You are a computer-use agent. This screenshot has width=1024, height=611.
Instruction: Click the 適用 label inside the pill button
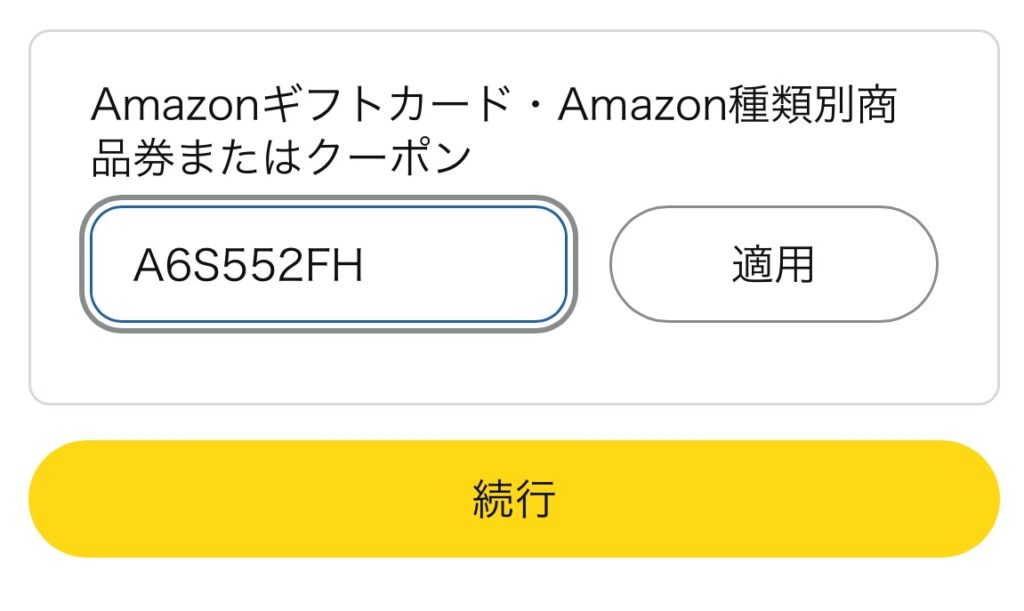pyautogui.click(x=773, y=264)
